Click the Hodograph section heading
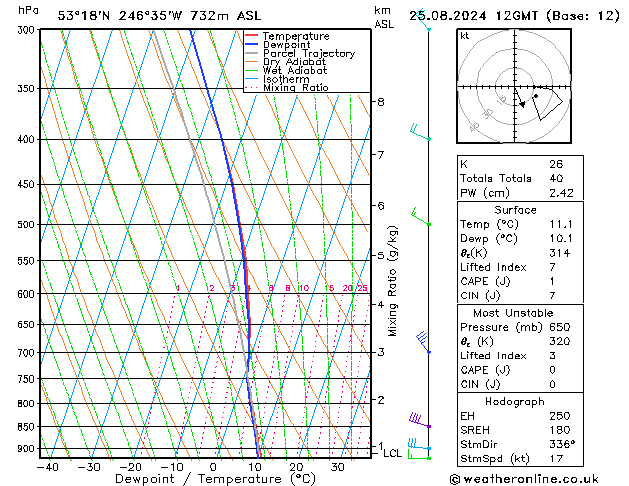The width and height of the screenshot is (629, 486). click(x=515, y=402)
